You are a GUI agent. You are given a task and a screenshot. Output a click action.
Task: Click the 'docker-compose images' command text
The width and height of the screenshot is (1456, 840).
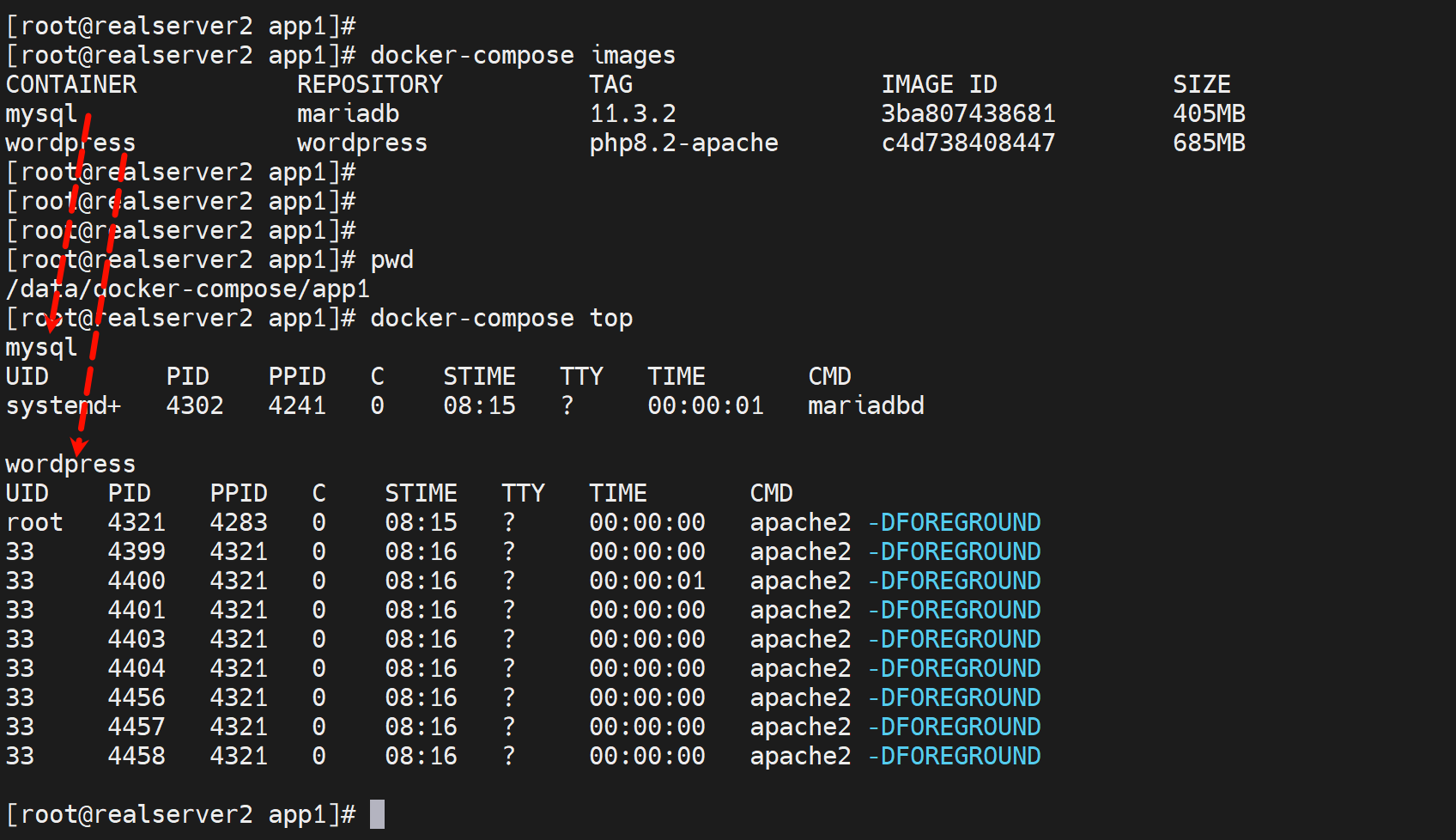pos(522,56)
